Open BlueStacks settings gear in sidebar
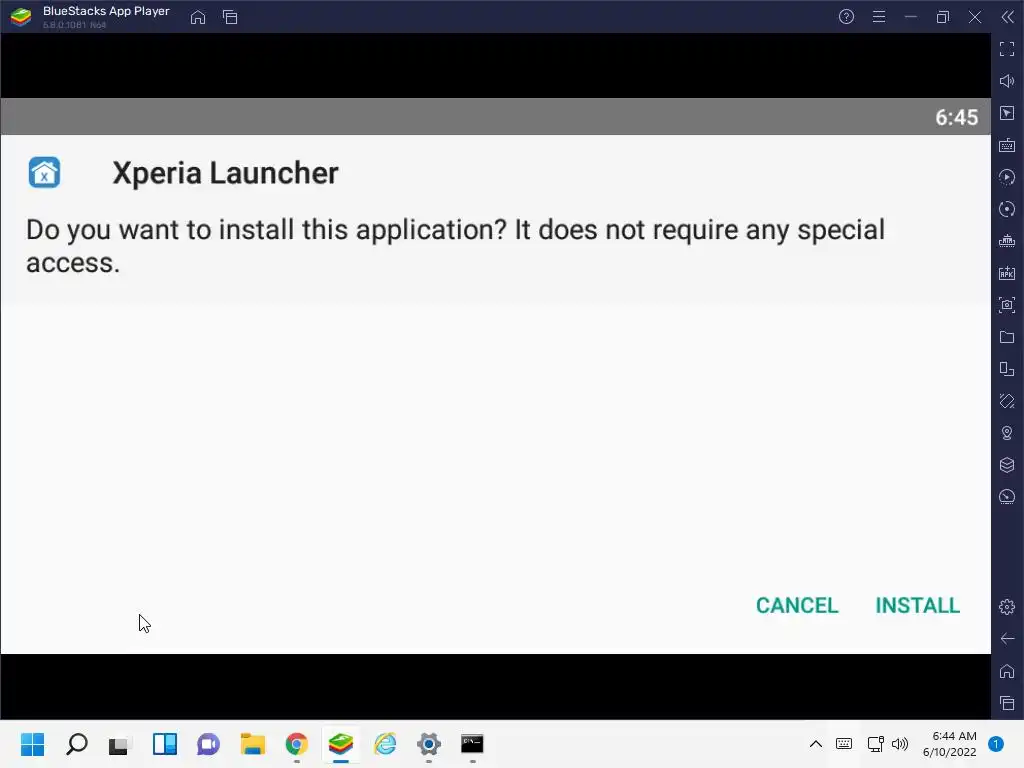 pos(1007,607)
